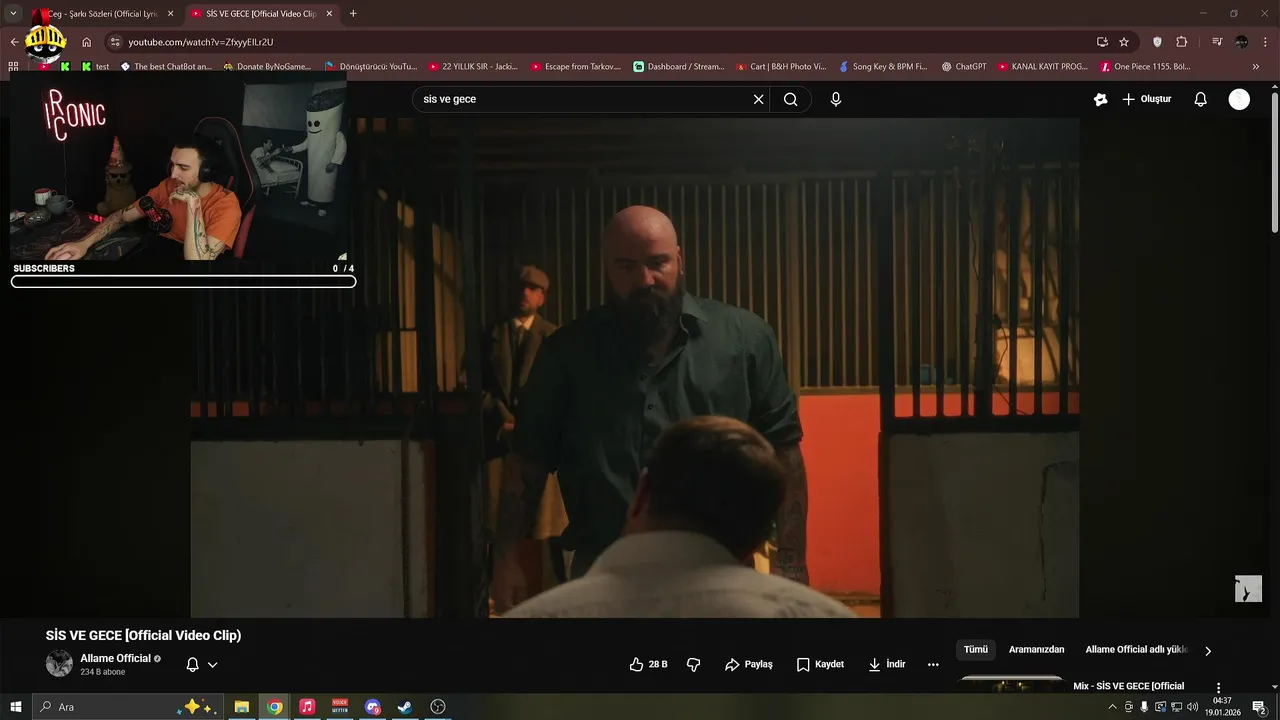Dislike the video with thumbs down
The image size is (1280, 720).
694,664
